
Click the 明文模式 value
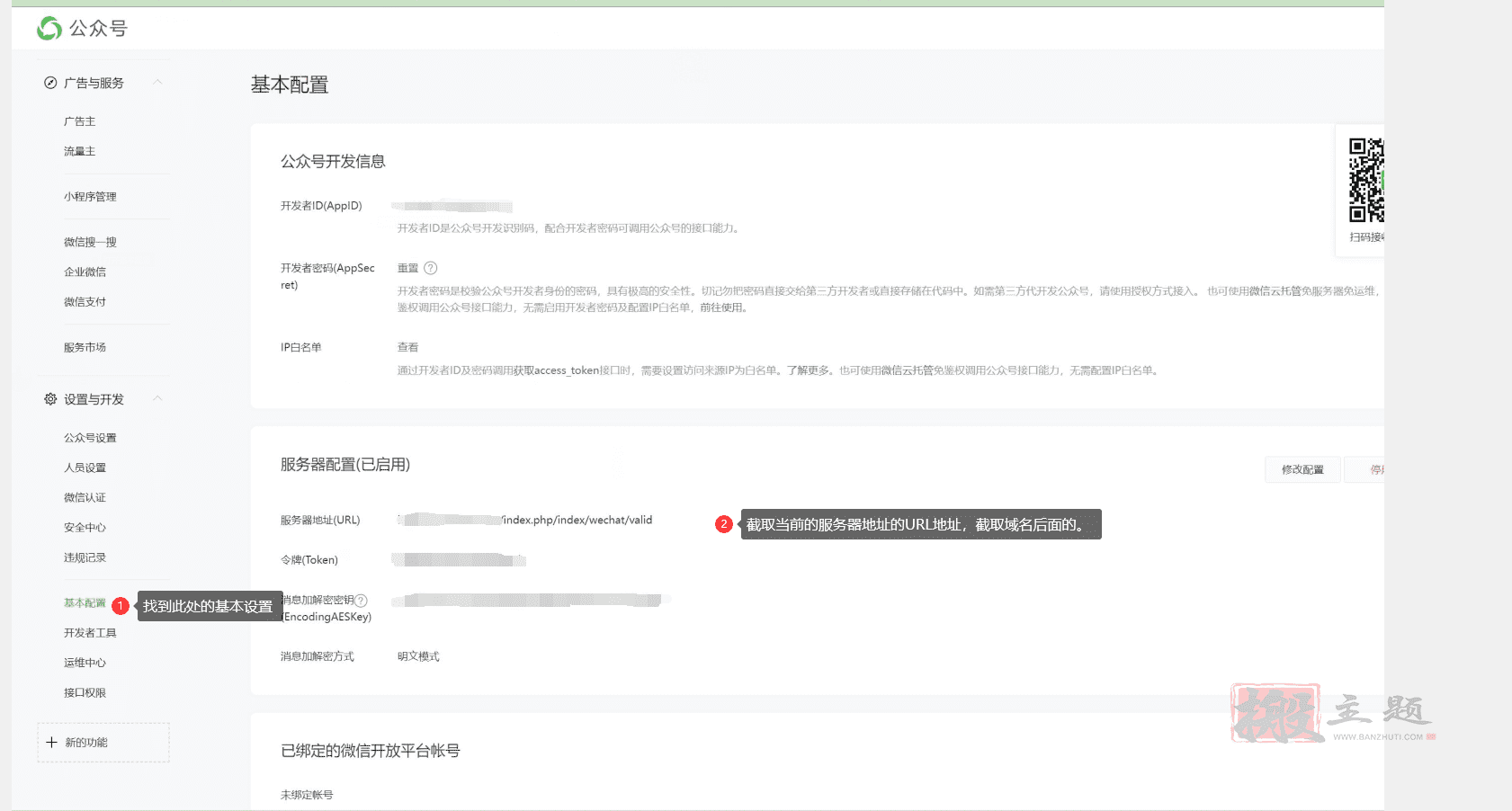pyautogui.click(x=418, y=656)
